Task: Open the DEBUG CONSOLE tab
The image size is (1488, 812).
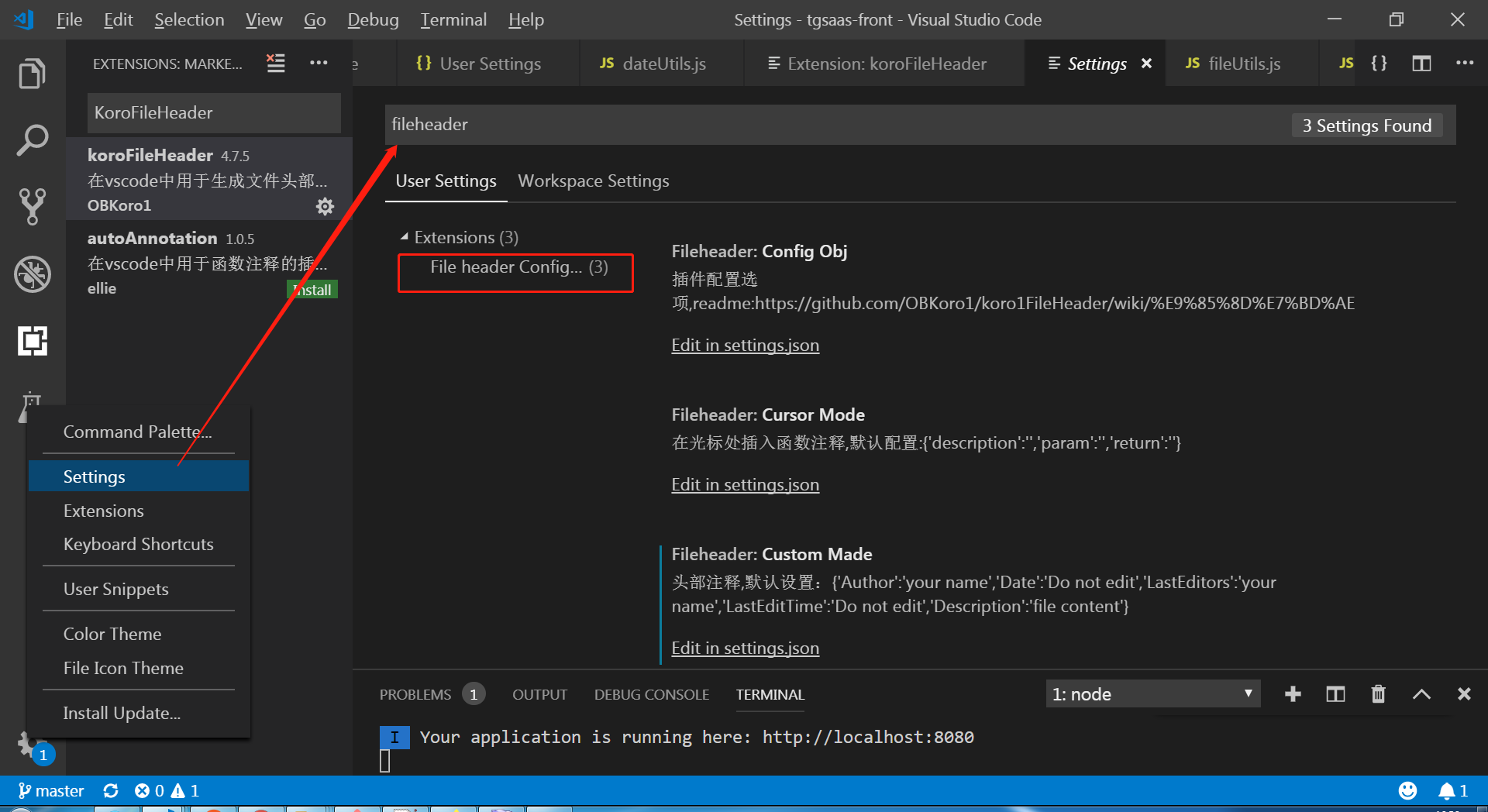Action: [652, 694]
